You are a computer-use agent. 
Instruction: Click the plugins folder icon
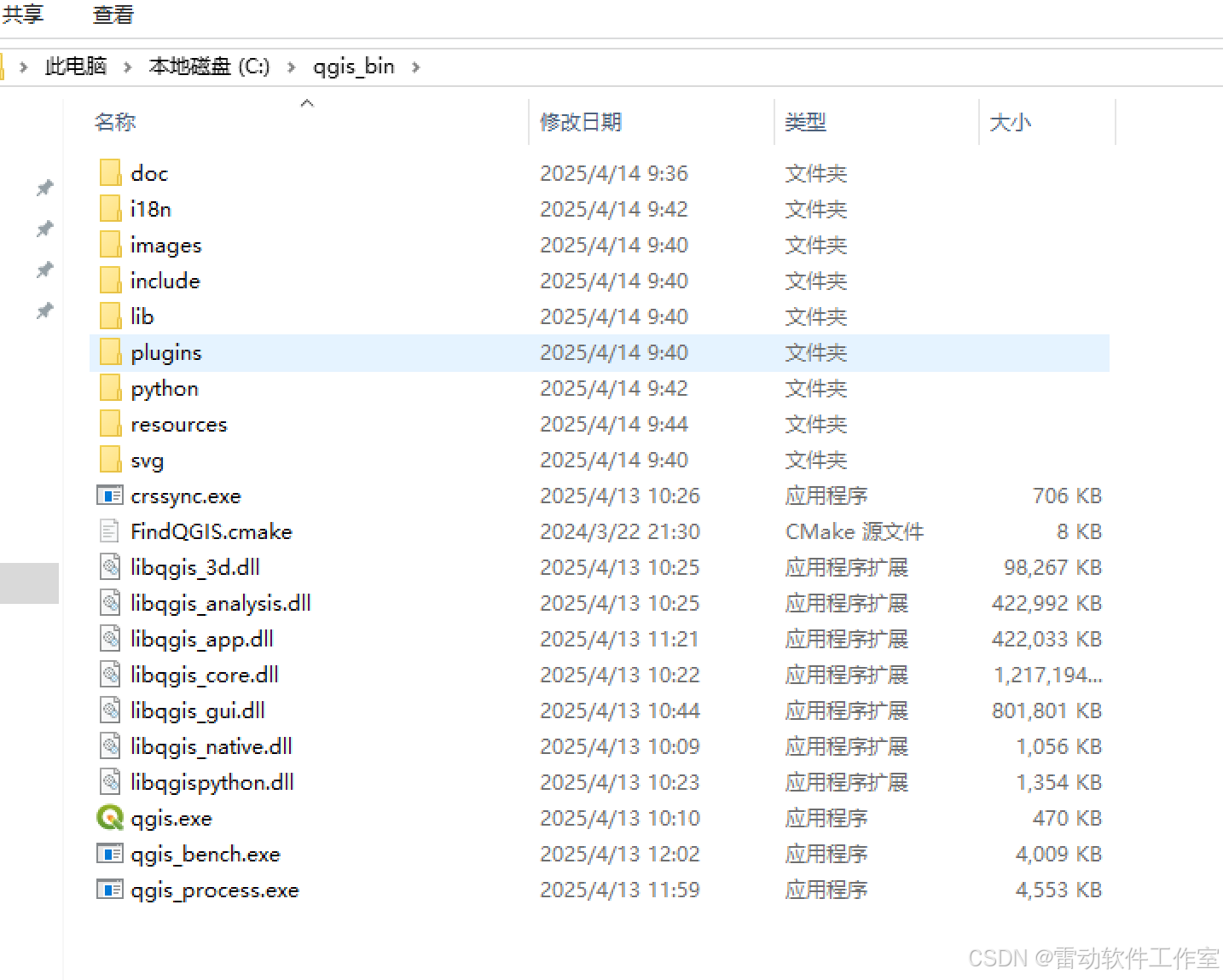tap(110, 351)
